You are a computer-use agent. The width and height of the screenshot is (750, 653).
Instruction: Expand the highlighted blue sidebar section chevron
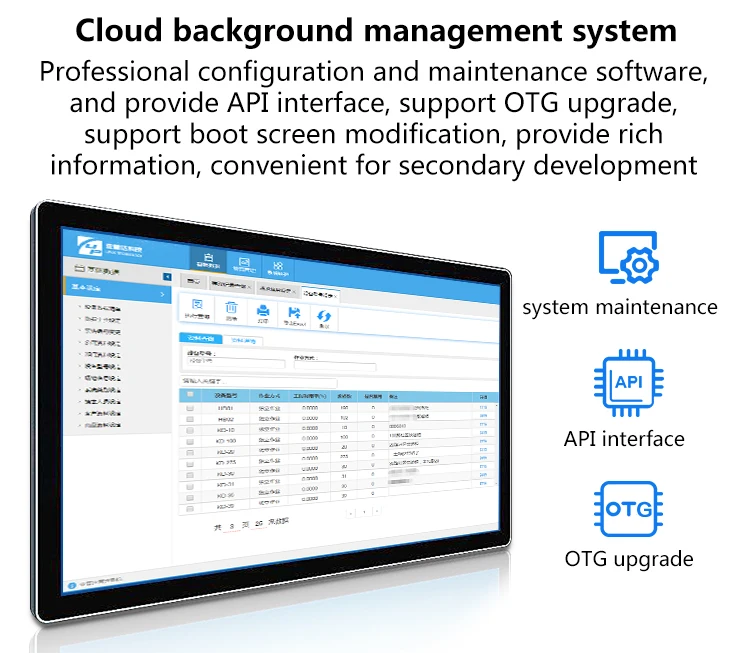163,294
